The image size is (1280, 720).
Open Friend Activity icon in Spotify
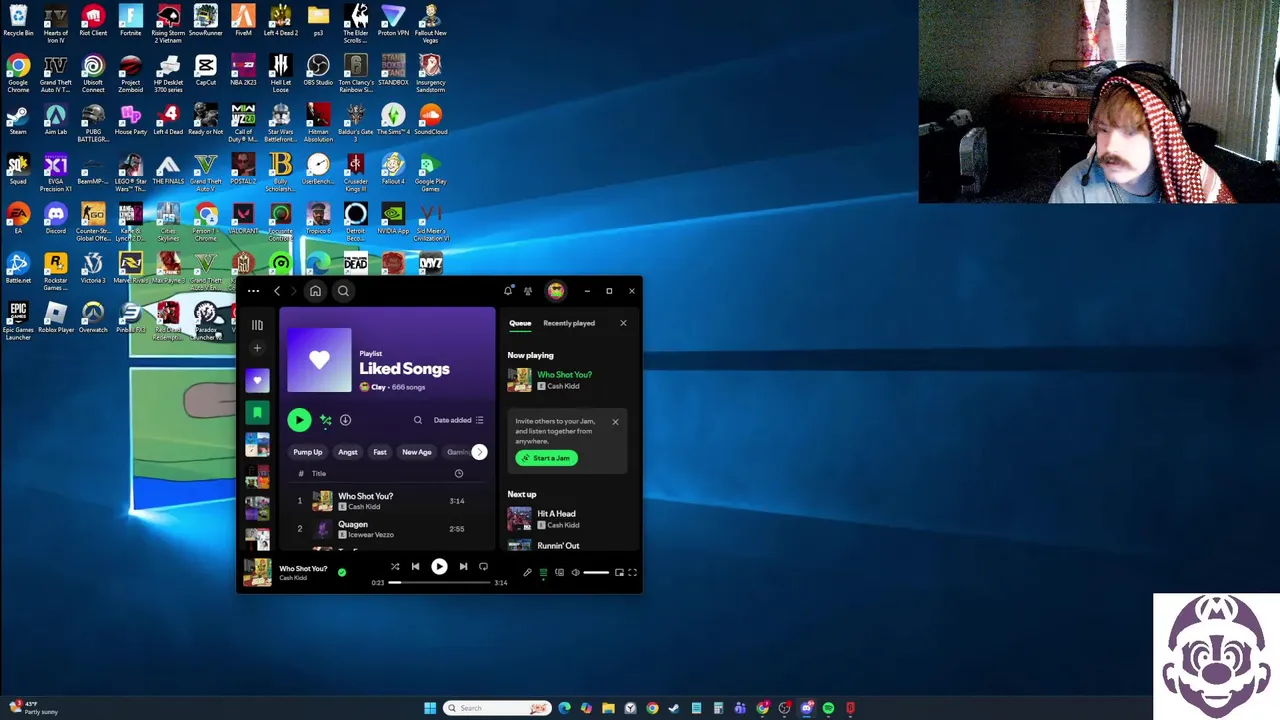pos(528,291)
